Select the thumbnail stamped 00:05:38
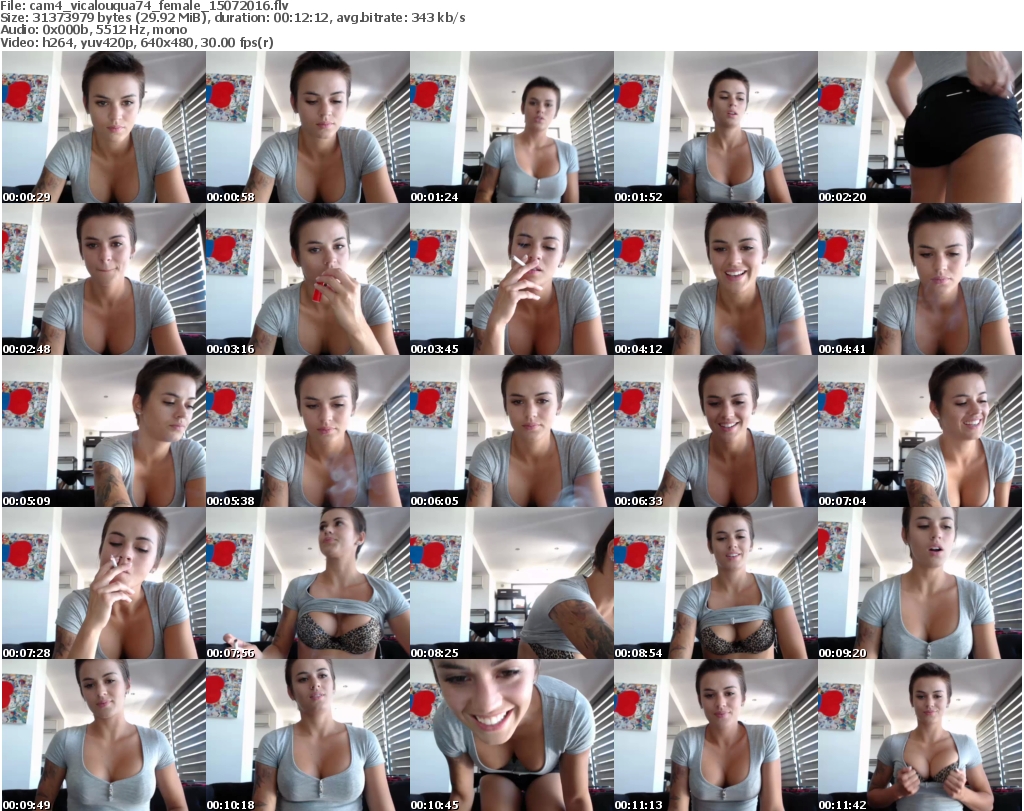The height and width of the screenshot is (811, 1024). 308,432
